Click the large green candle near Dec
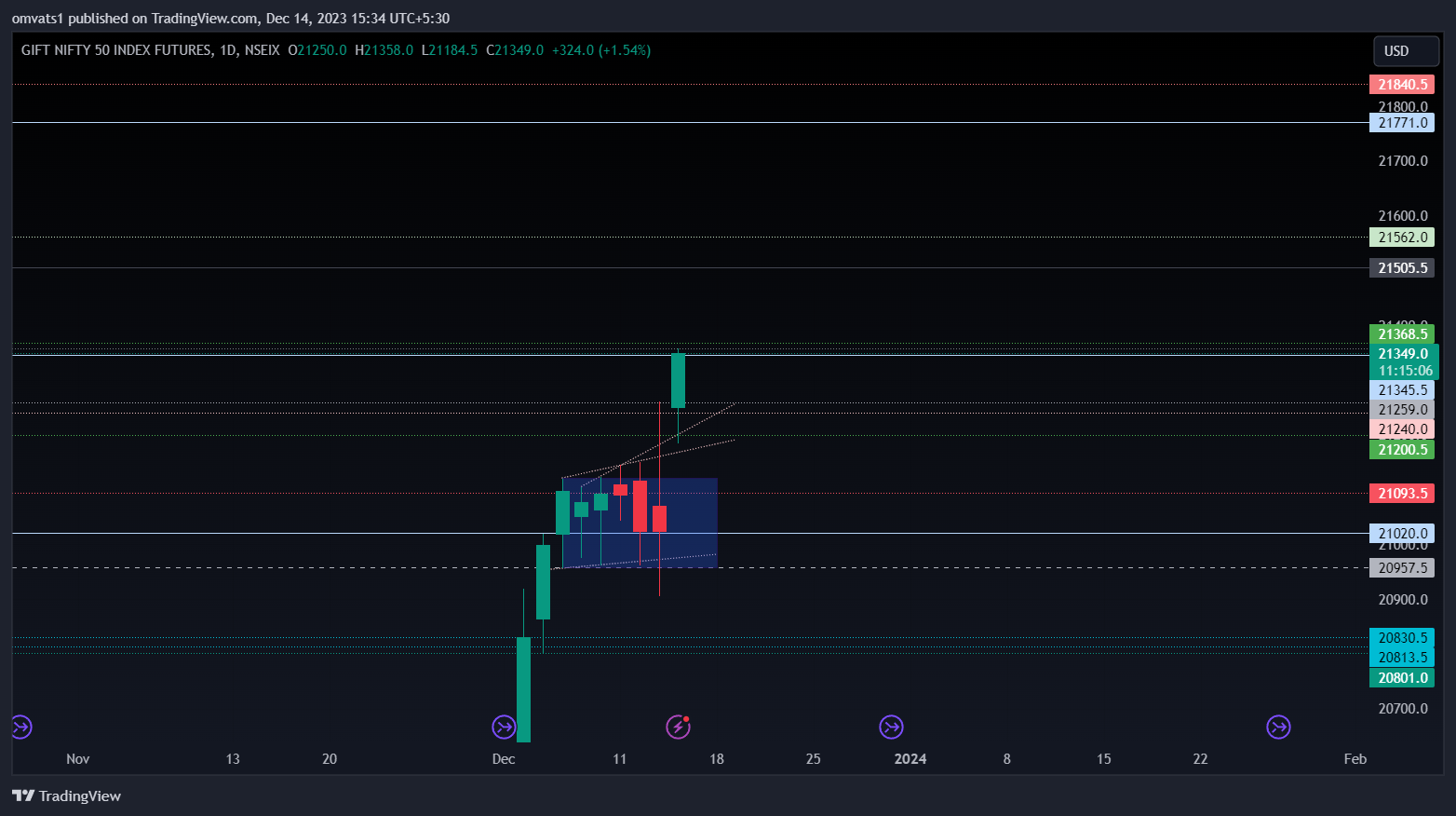The image size is (1456, 816). pos(523,689)
